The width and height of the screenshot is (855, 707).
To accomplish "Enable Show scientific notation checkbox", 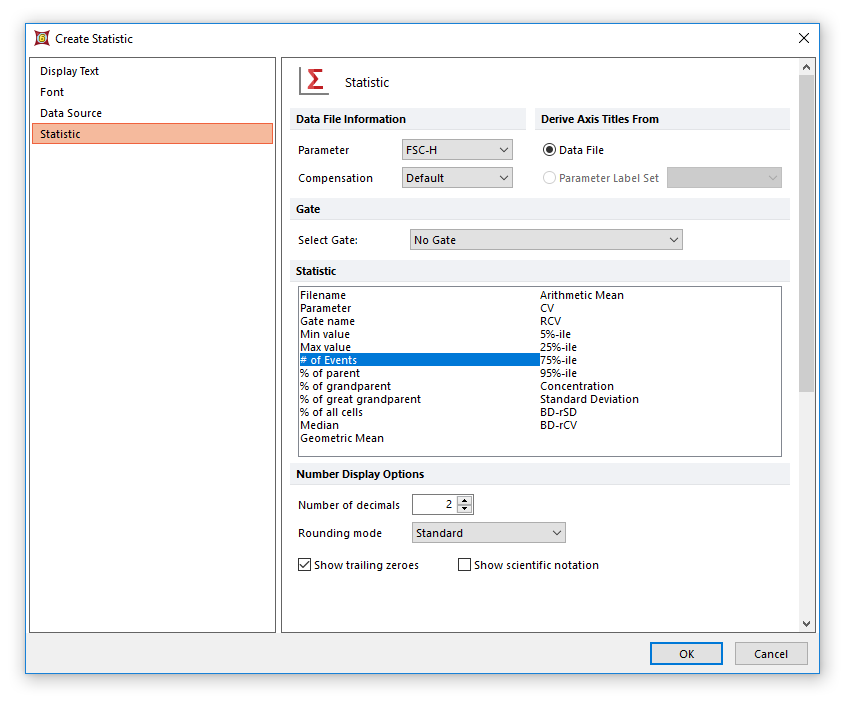I will tap(464, 565).
